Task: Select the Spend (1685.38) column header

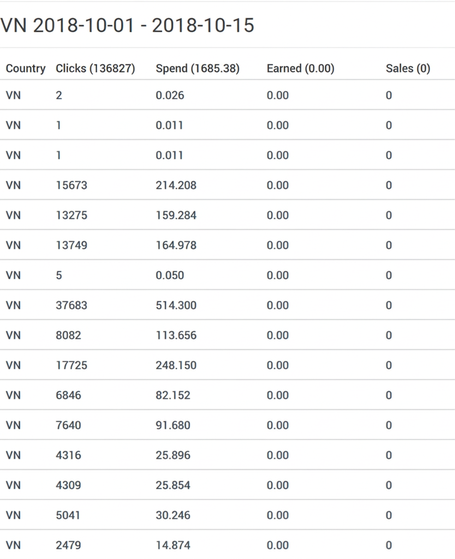Action: (x=198, y=68)
